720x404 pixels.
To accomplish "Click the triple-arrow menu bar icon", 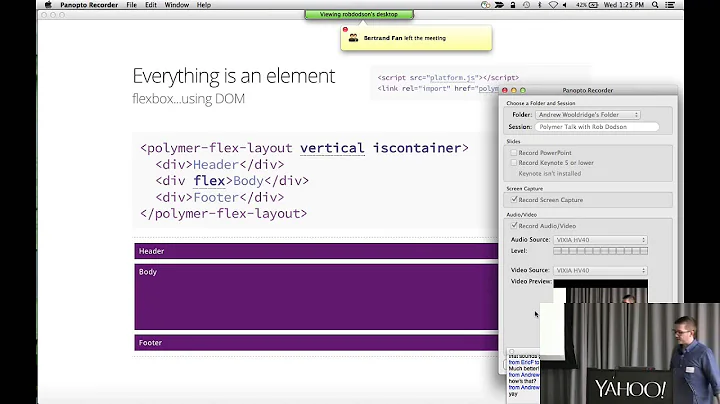I will point(499,5).
